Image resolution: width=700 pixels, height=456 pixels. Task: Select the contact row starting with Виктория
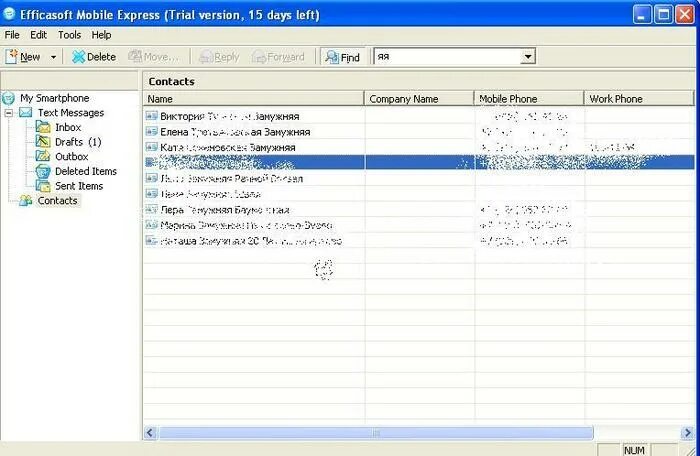tap(419, 116)
